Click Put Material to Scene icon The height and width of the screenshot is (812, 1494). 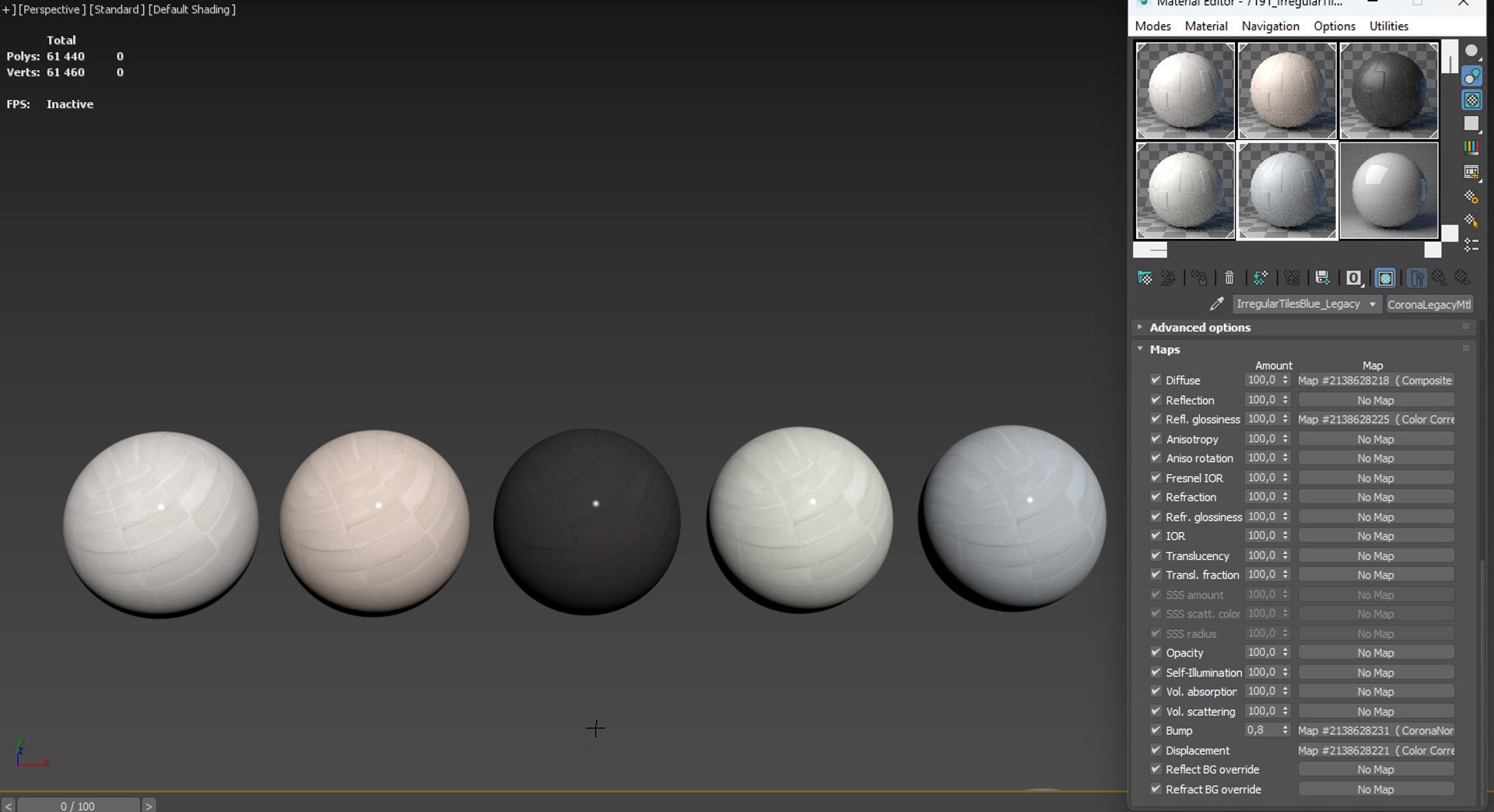tap(1168, 278)
